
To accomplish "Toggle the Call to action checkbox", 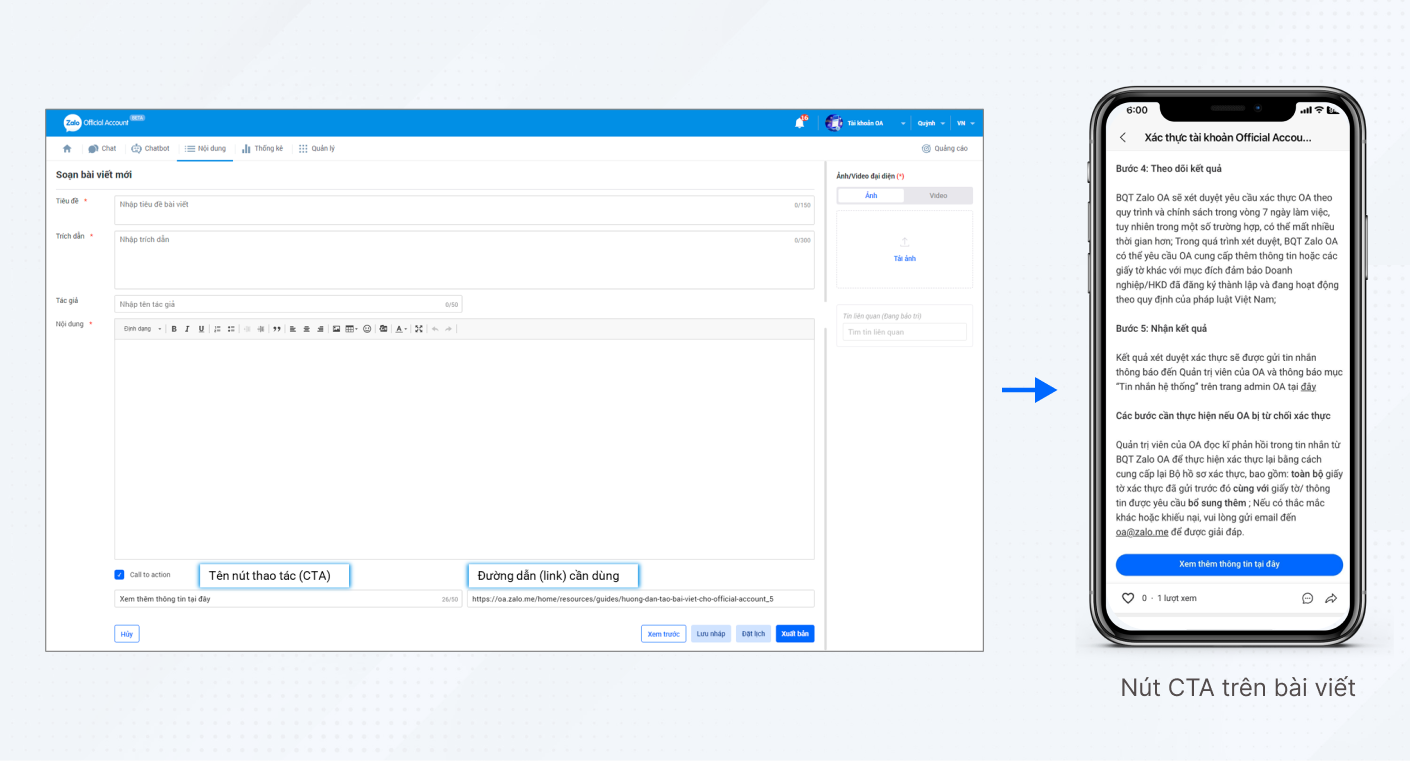I will pos(120,575).
